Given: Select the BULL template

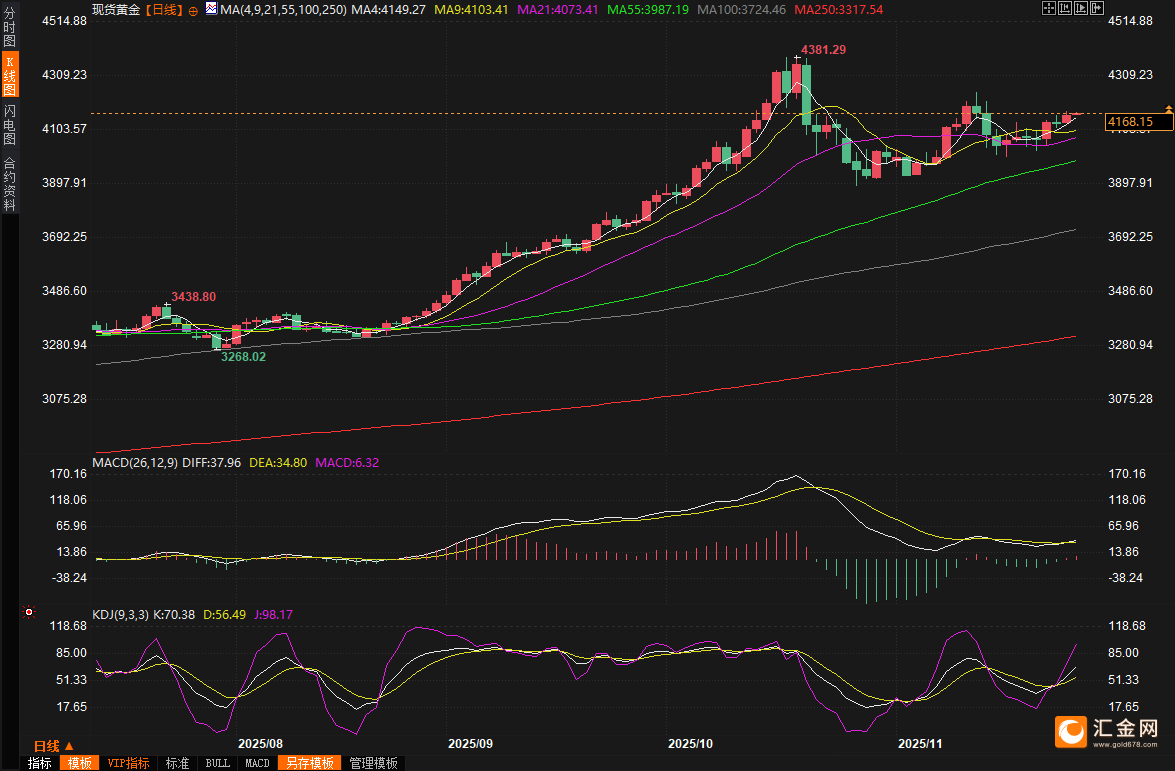Looking at the screenshot, I should point(217,763).
